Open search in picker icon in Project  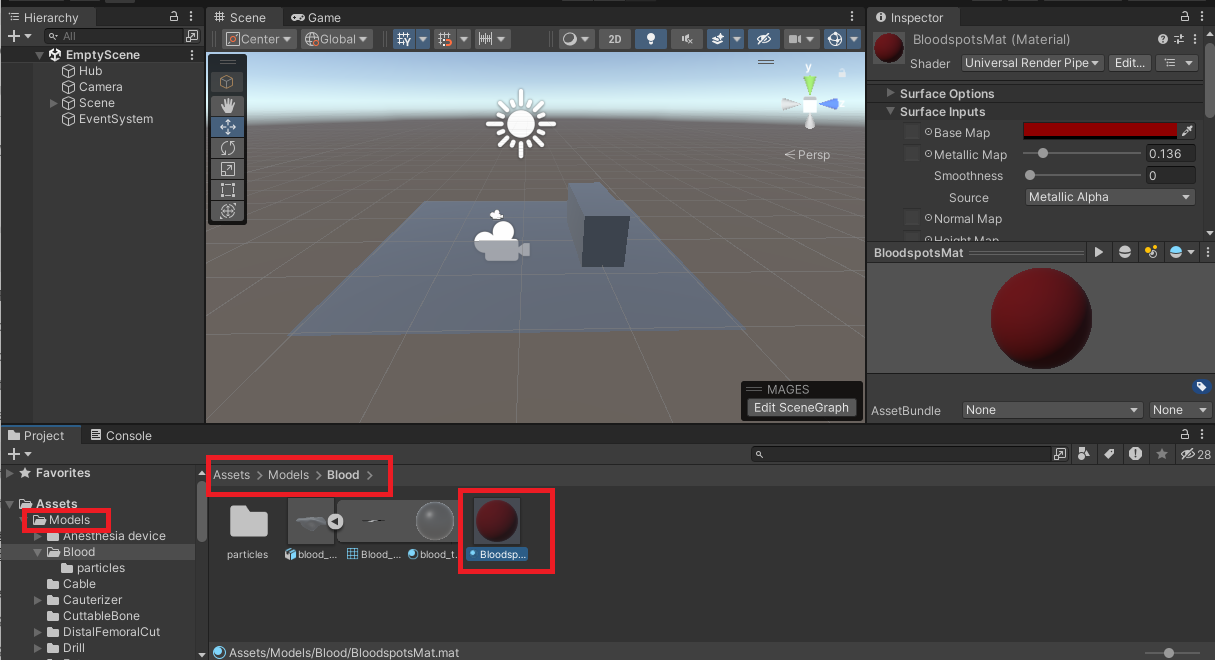[1060, 454]
